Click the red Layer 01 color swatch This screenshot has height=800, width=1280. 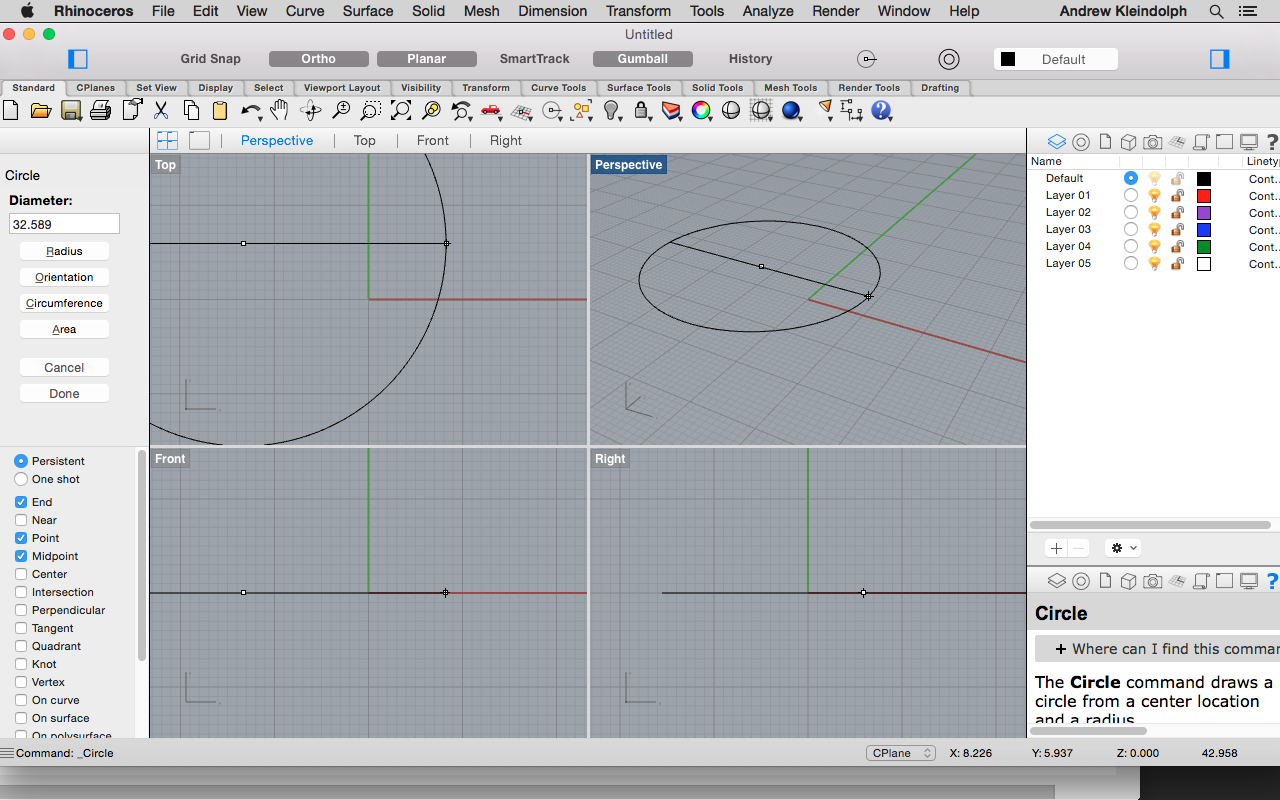click(x=1204, y=195)
